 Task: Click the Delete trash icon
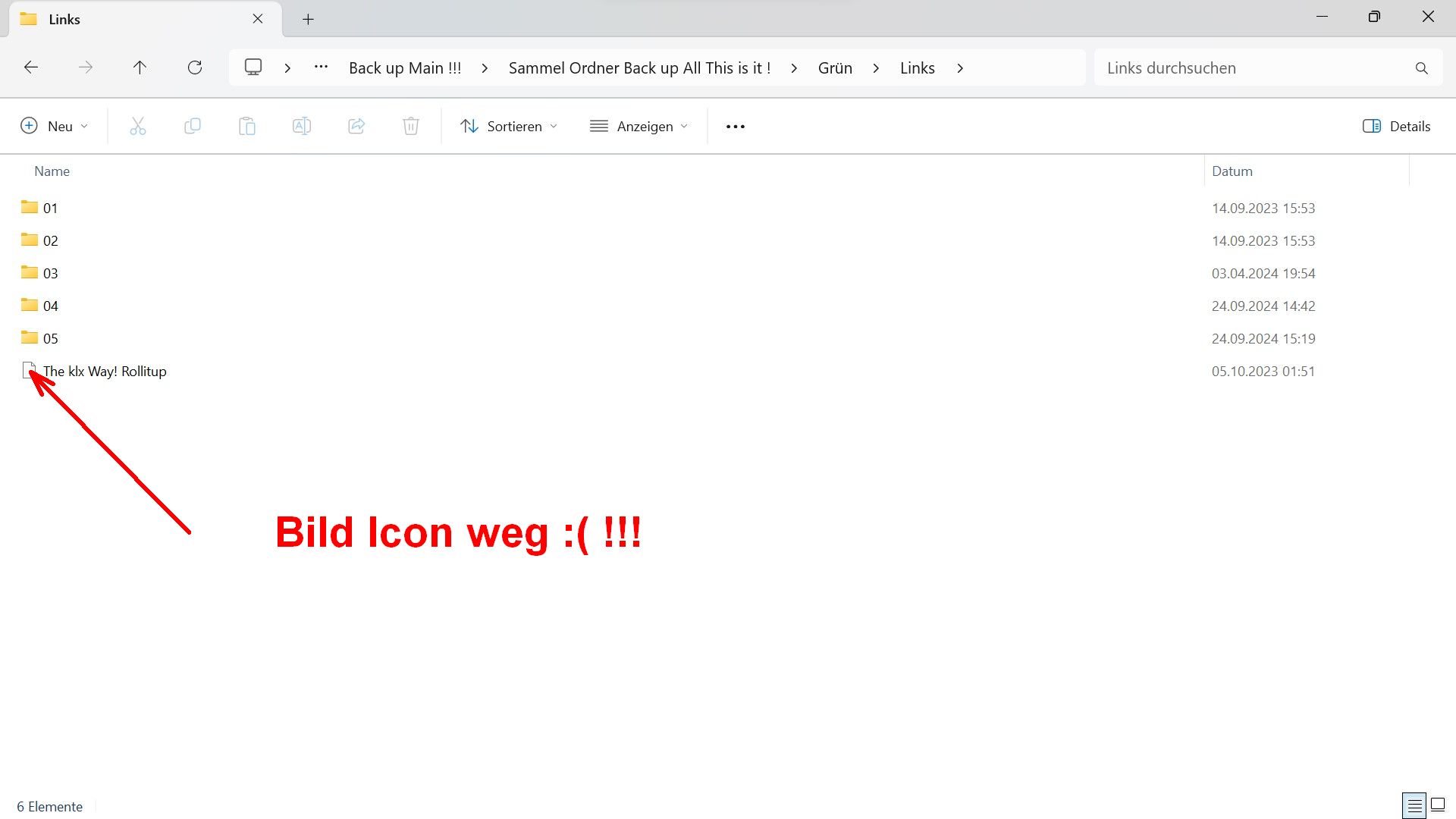[410, 126]
